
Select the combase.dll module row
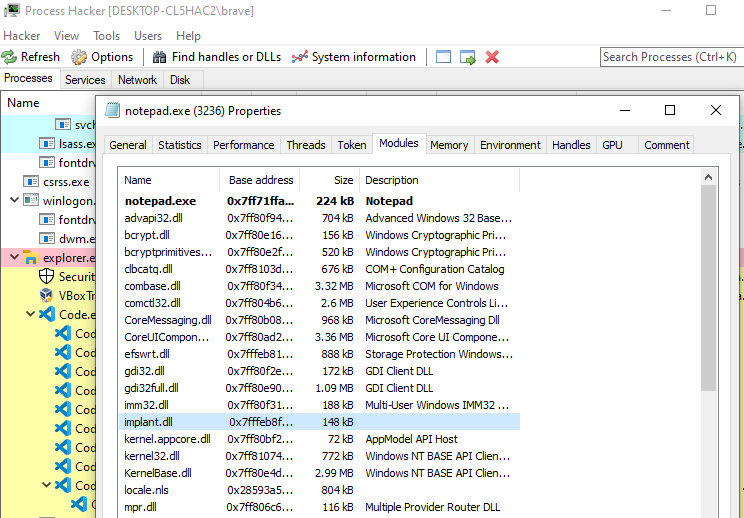pos(319,286)
